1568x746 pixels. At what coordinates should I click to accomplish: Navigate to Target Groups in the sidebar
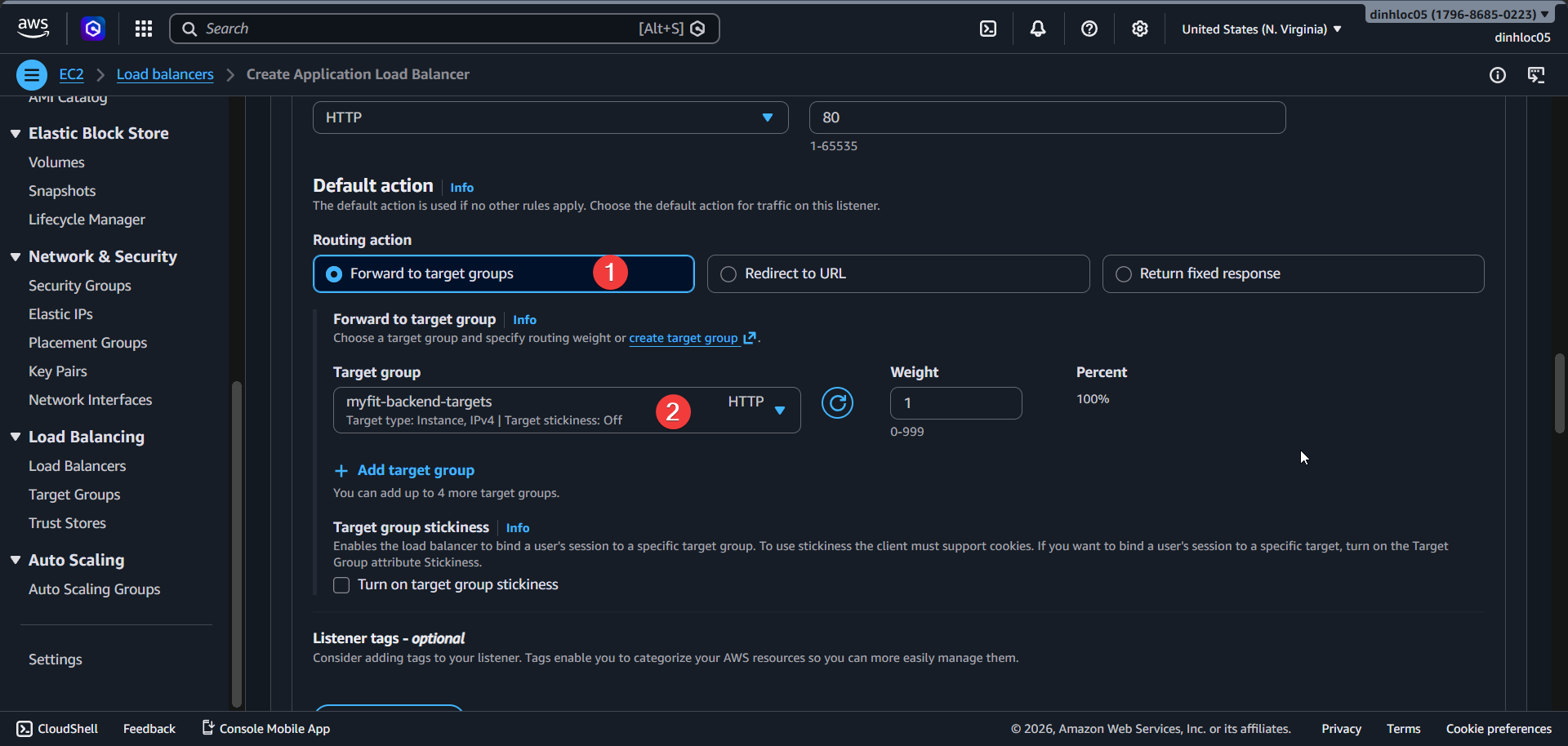pos(74,494)
